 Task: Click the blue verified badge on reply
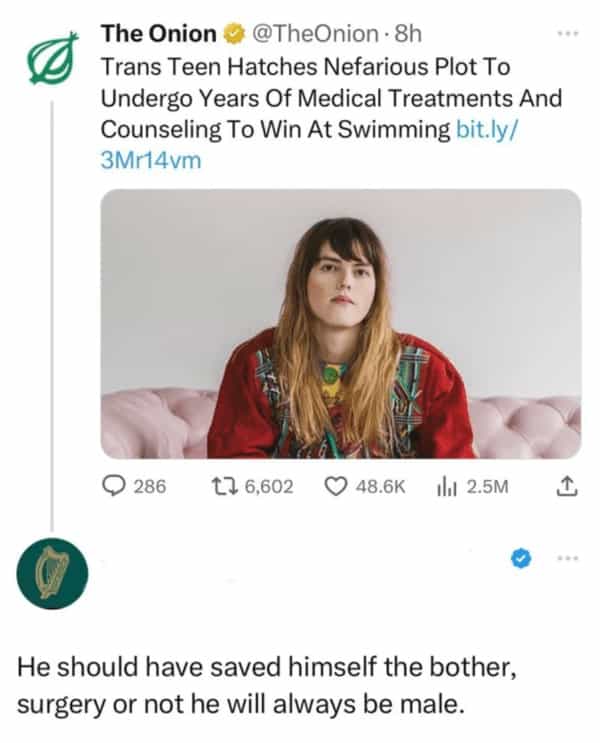[520, 560]
